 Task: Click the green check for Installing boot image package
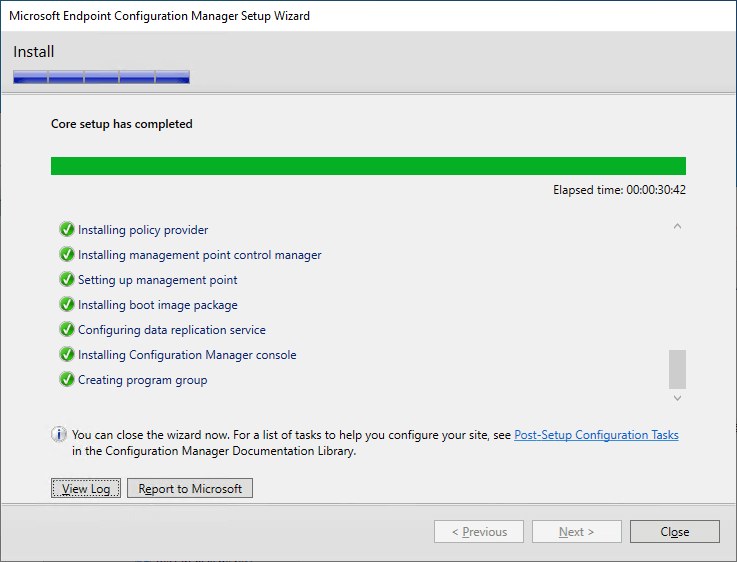67,304
